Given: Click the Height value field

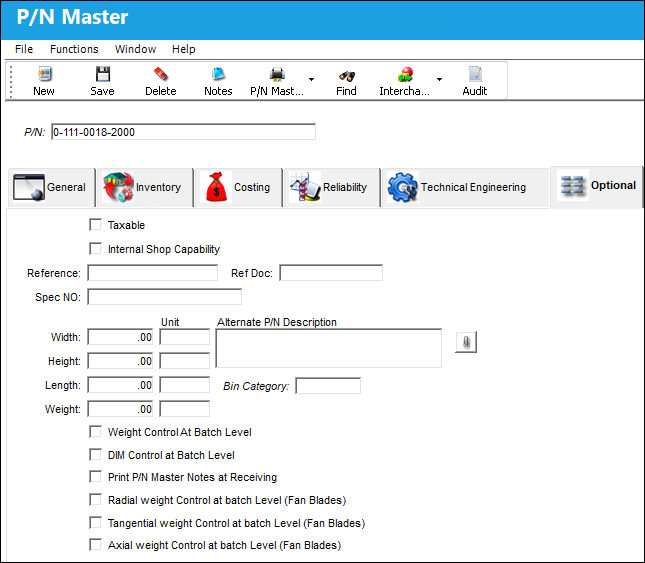Looking at the screenshot, I should coord(120,361).
